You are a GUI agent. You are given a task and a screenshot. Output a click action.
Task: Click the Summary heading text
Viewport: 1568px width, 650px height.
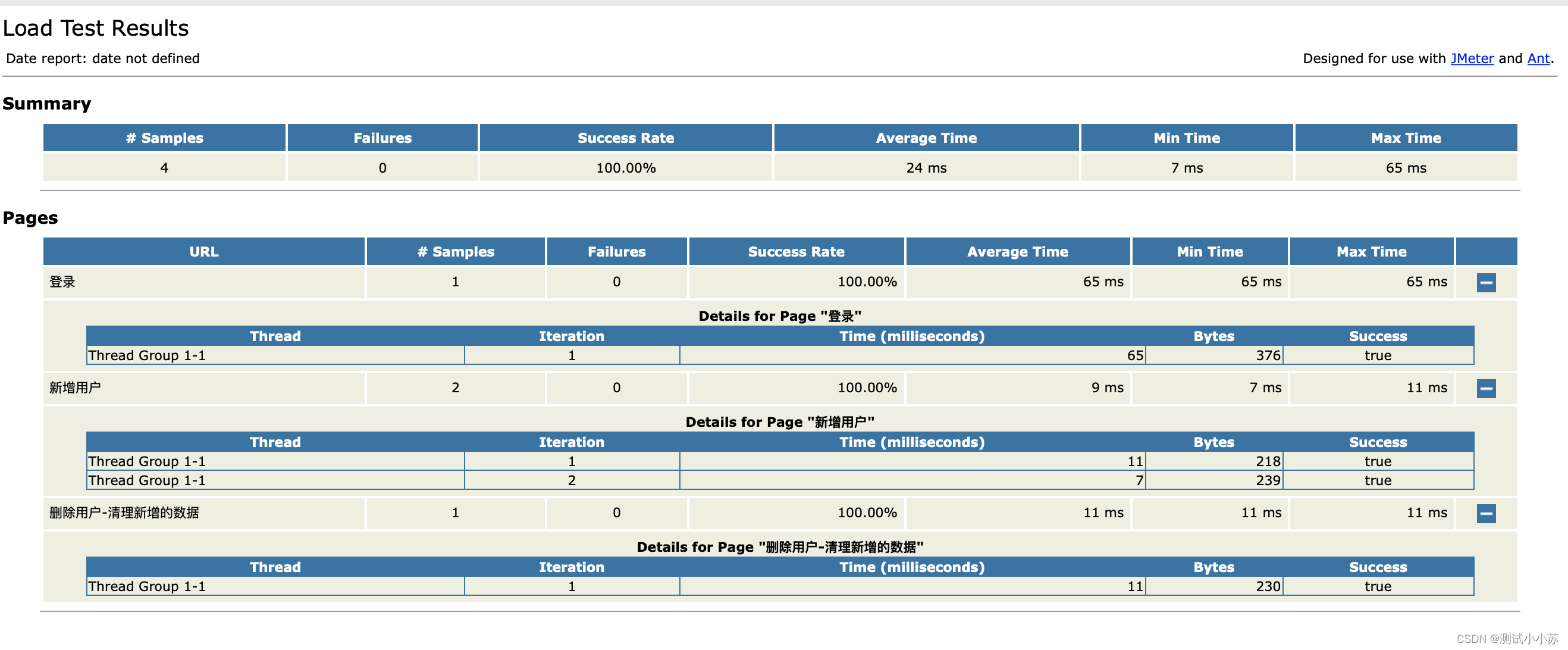47,104
